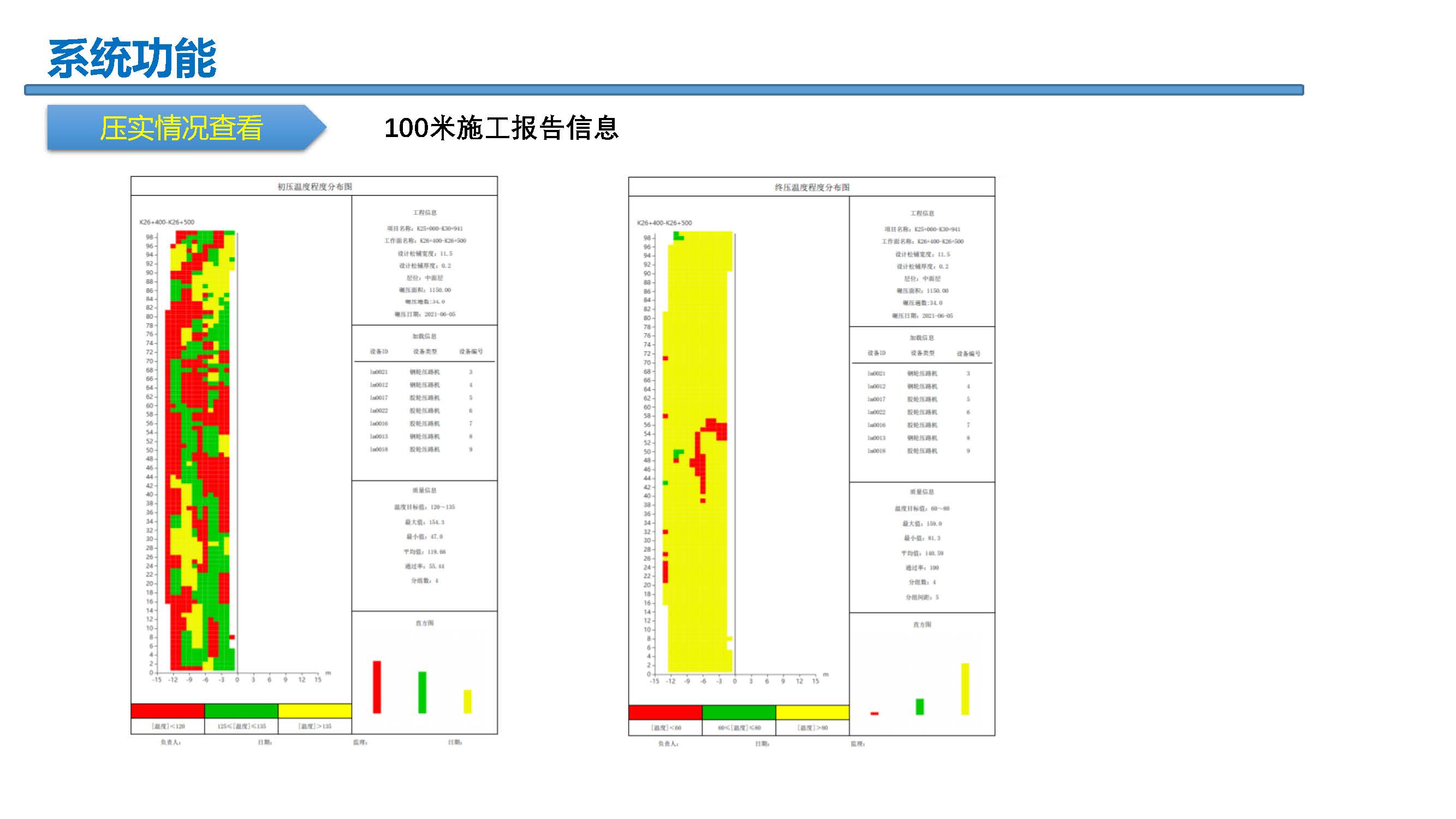
Task: Click [温度]<120 legend label cell
Action: tap(167, 726)
